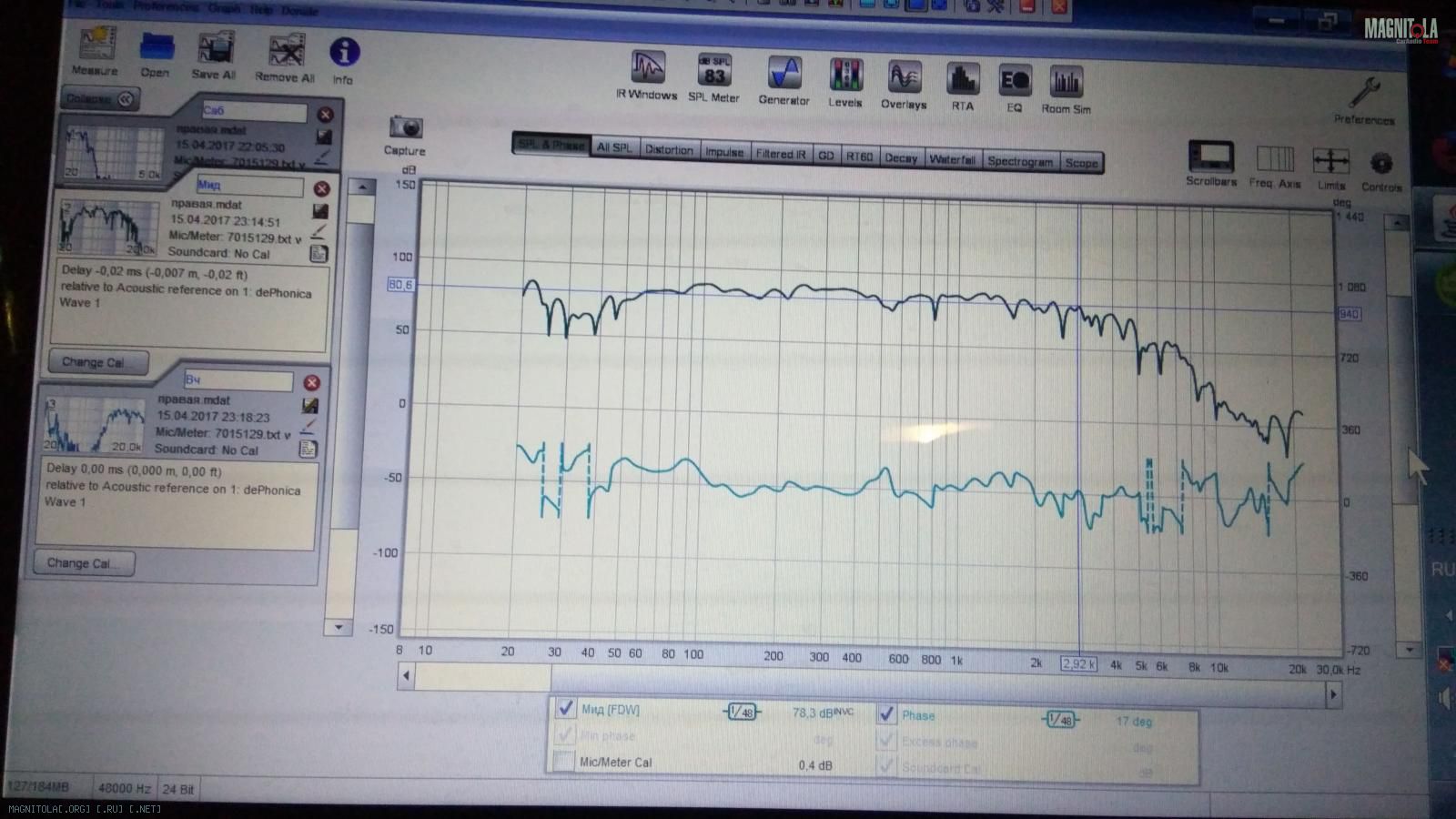
Task: Switch to the Decay tab
Action: [x=901, y=157]
